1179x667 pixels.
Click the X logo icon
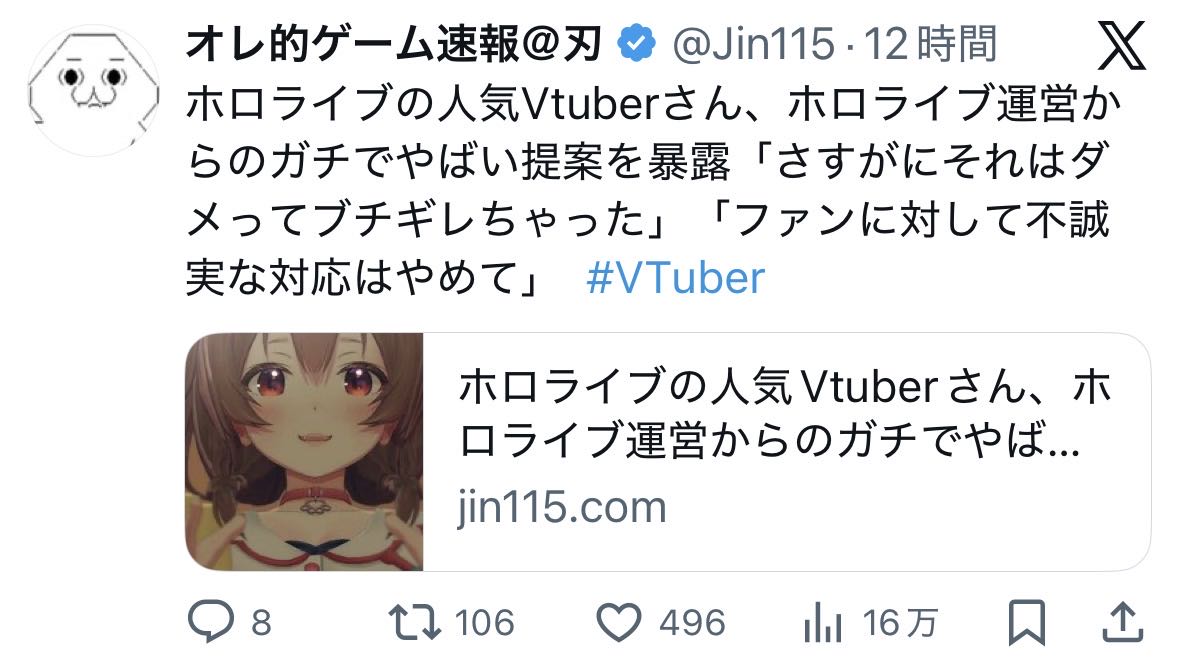[x=1121, y=45]
